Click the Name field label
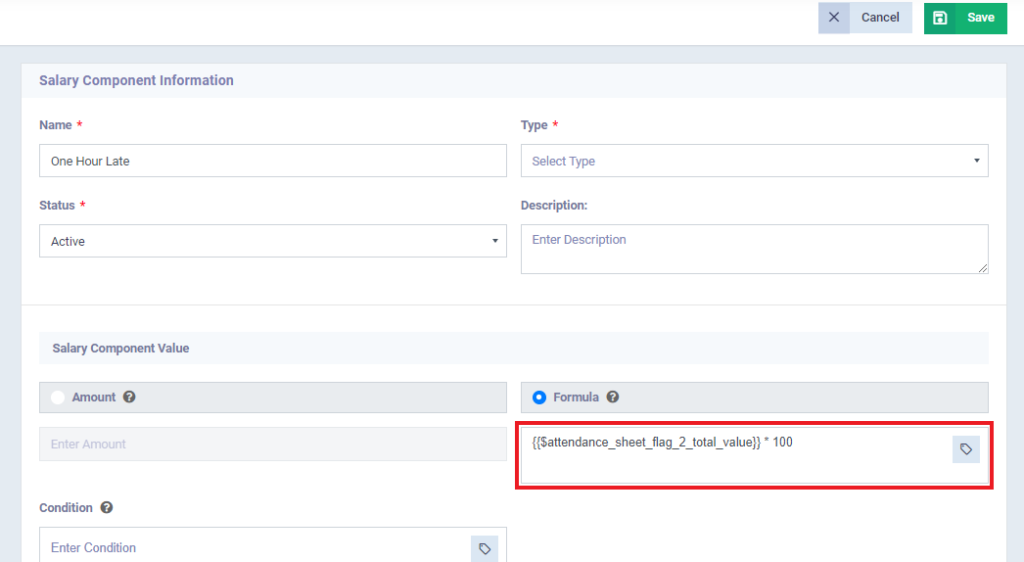Screen dimensions: 1024x562 pos(56,125)
